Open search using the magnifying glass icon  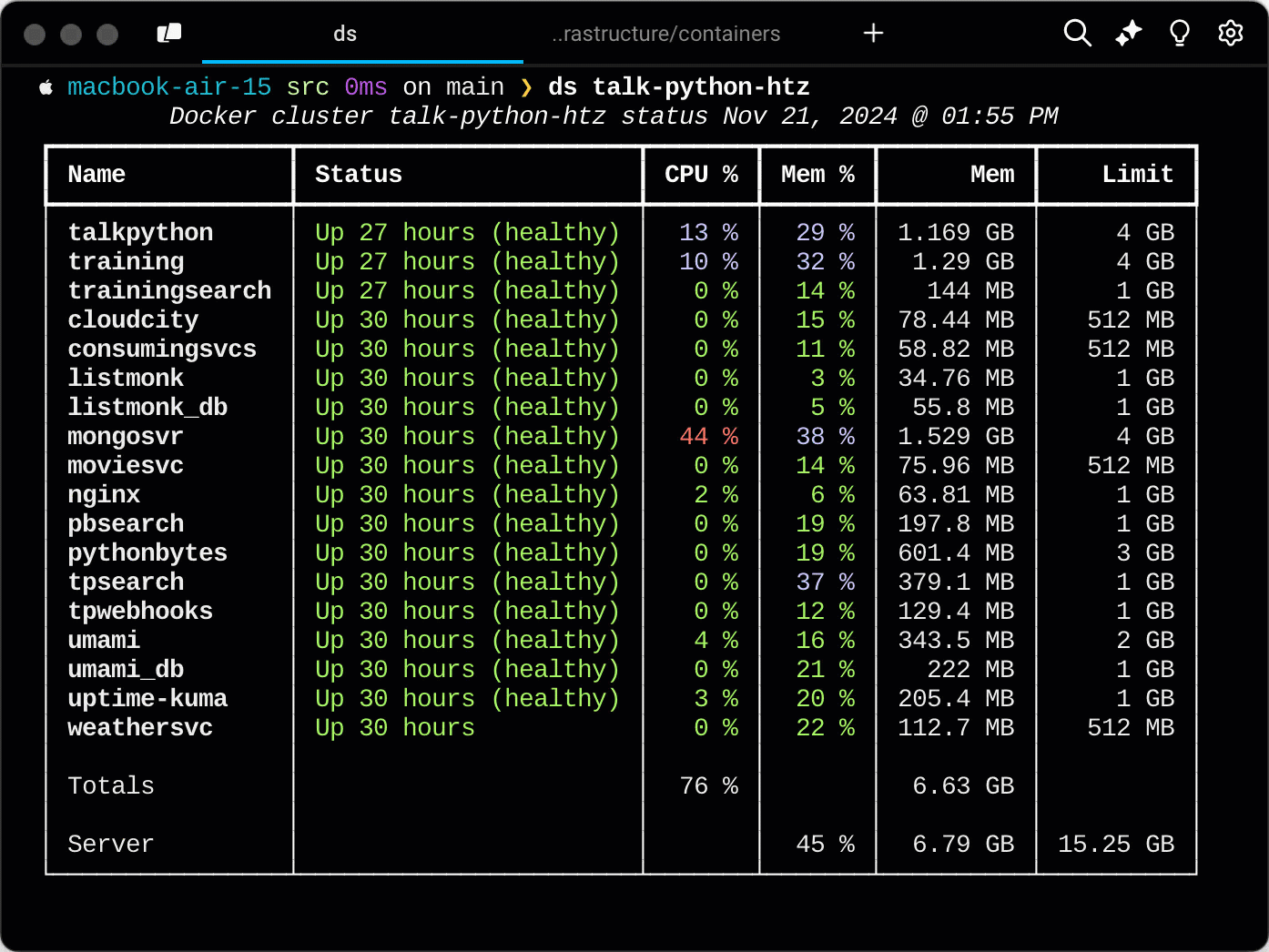pos(1077,33)
